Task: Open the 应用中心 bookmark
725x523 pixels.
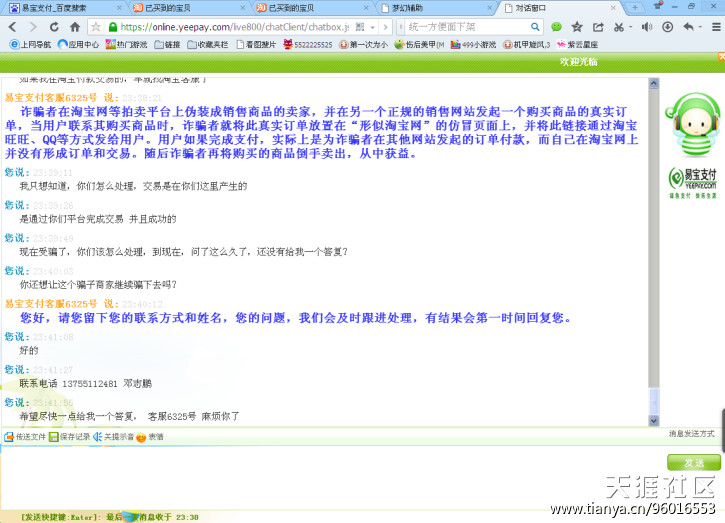Action: pyautogui.click(x=79, y=44)
